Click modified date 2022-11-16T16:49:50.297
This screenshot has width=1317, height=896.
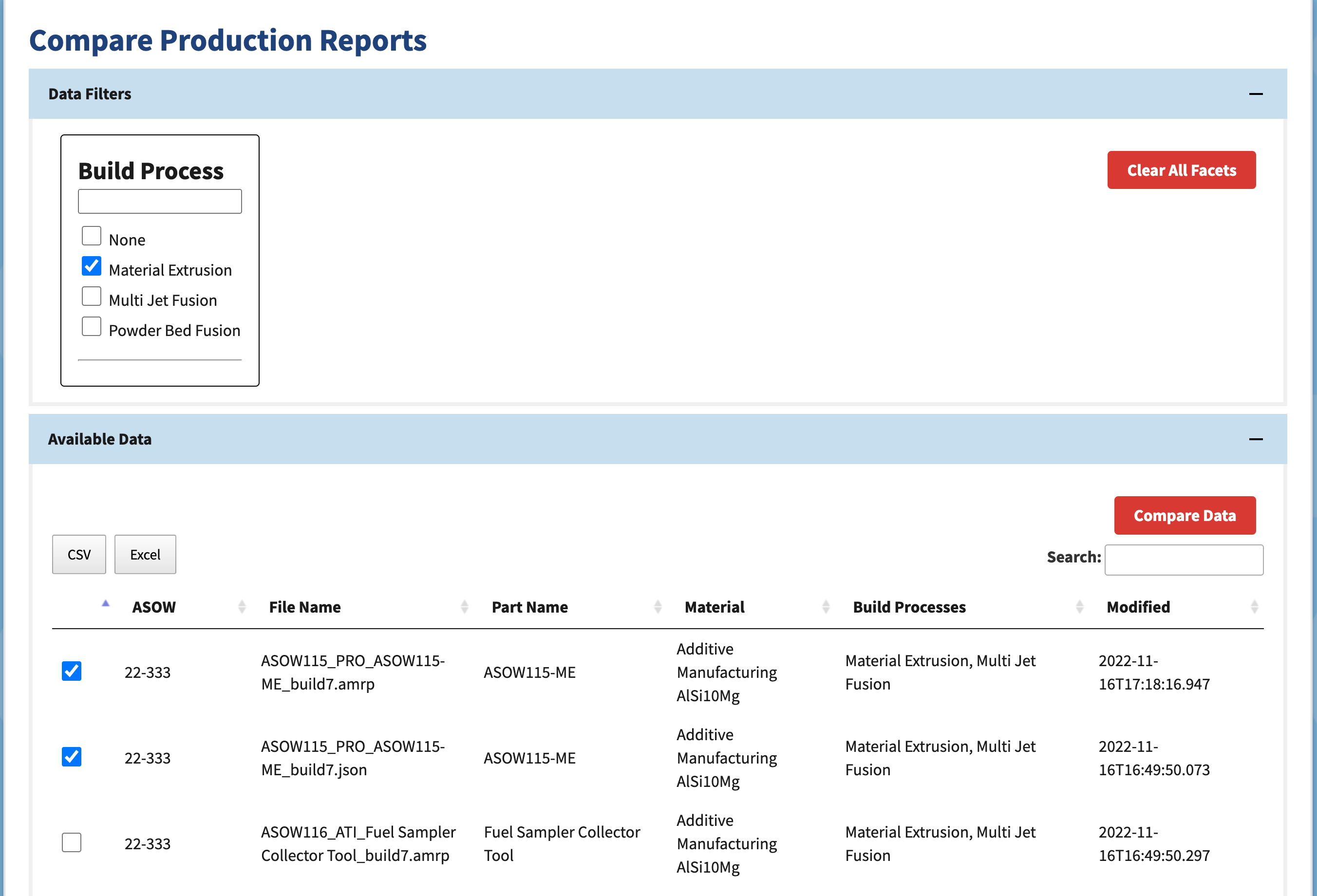[x=1154, y=843]
